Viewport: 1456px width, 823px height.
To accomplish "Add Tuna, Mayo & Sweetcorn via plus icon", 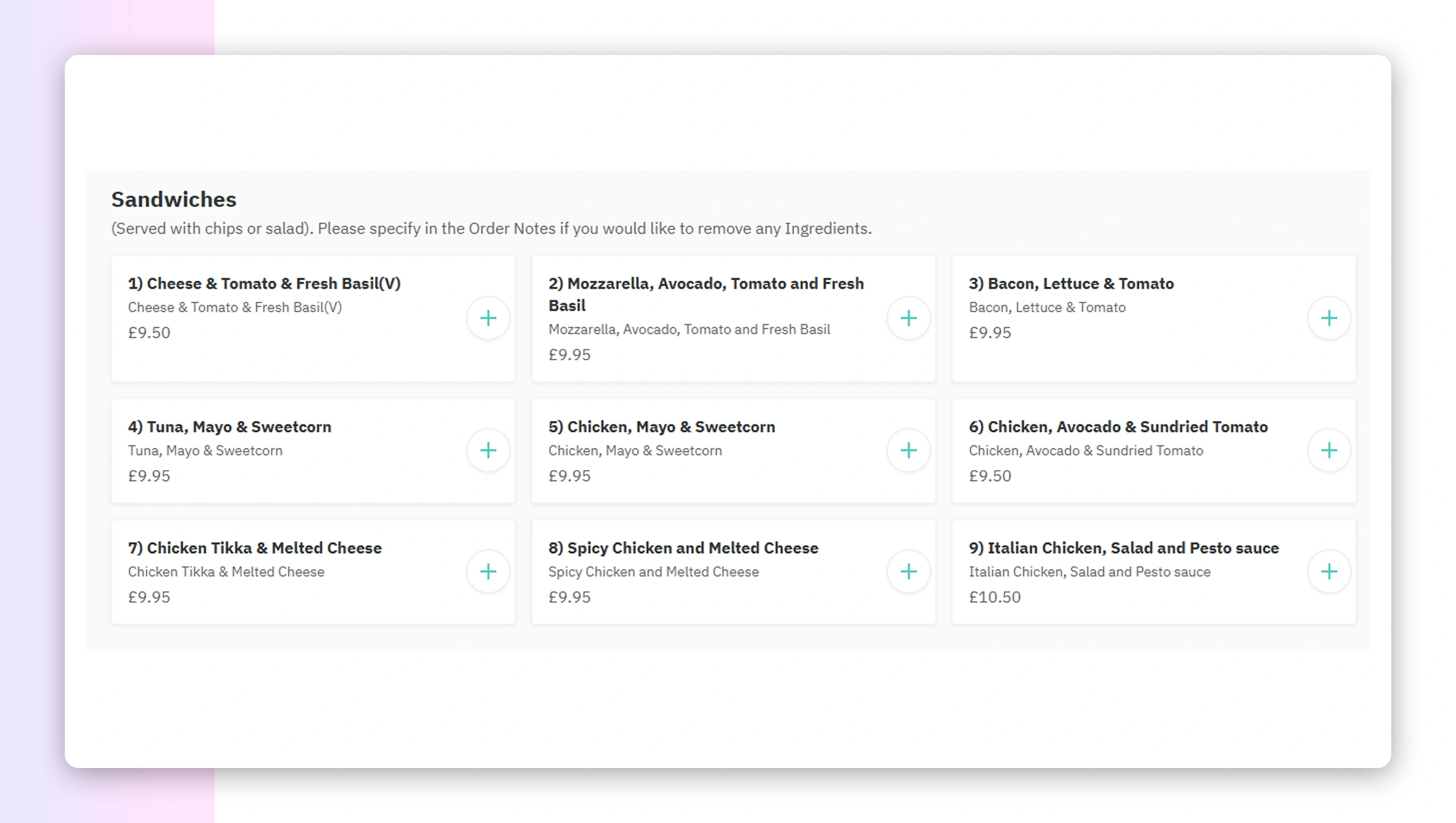I will pyautogui.click(x=488, y=450).
